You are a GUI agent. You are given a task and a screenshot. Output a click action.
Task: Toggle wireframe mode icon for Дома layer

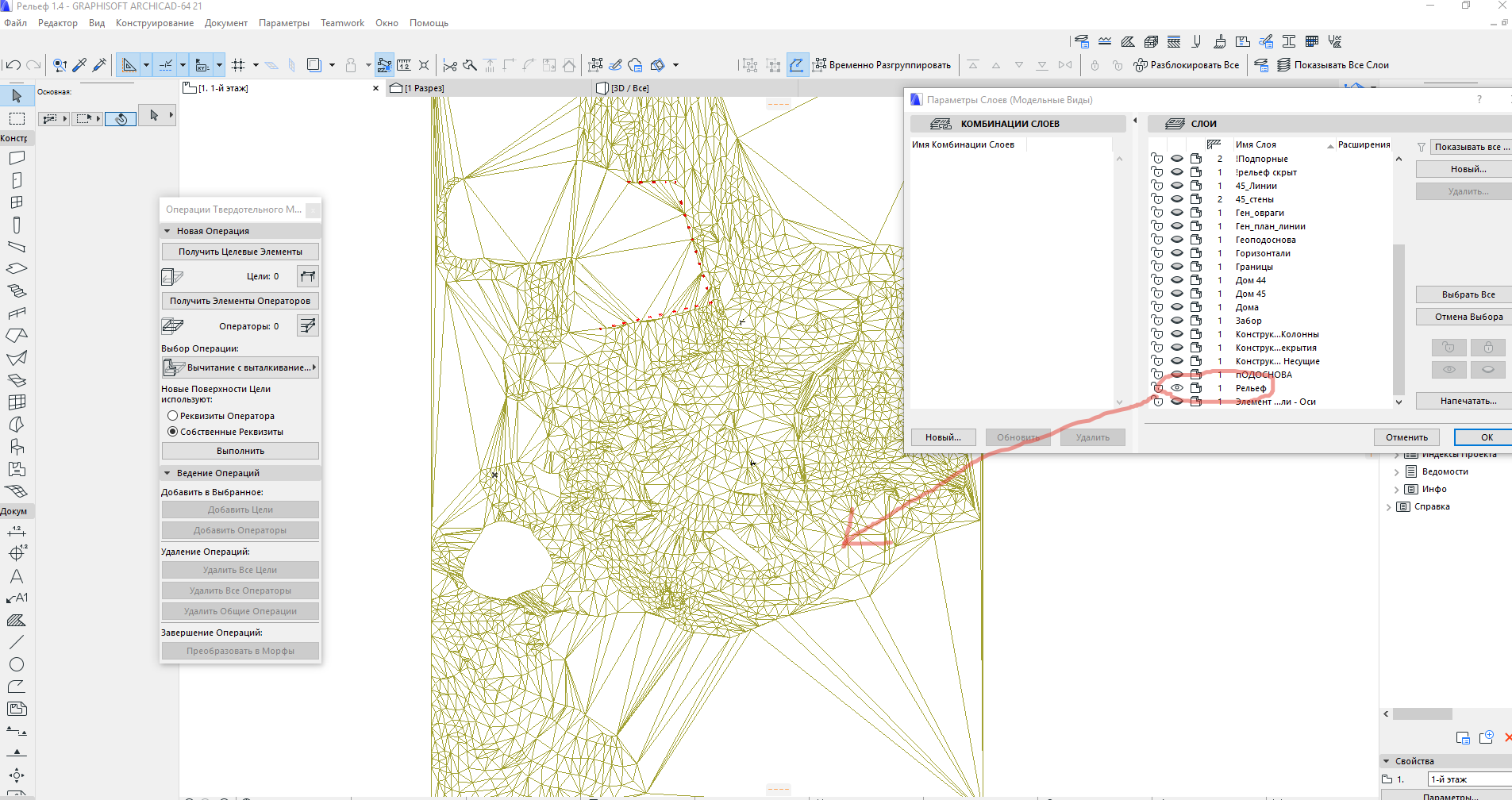(x=1196, y=307)
